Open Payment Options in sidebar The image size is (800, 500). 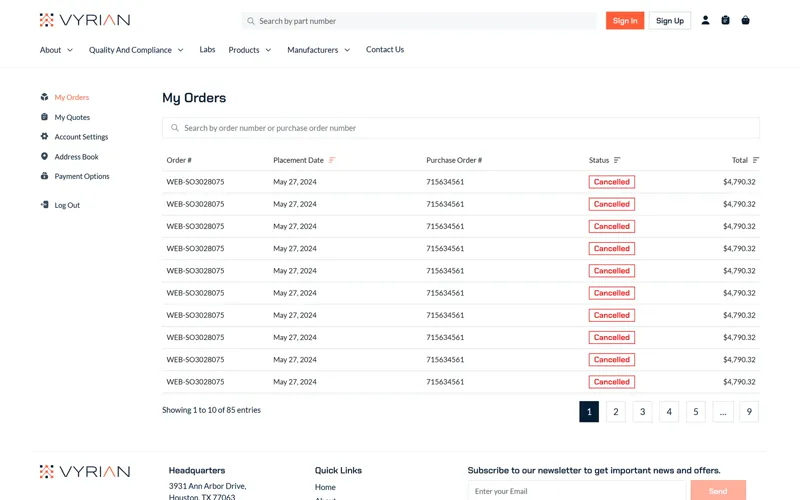pyautogui.click(x=82, y=176)
